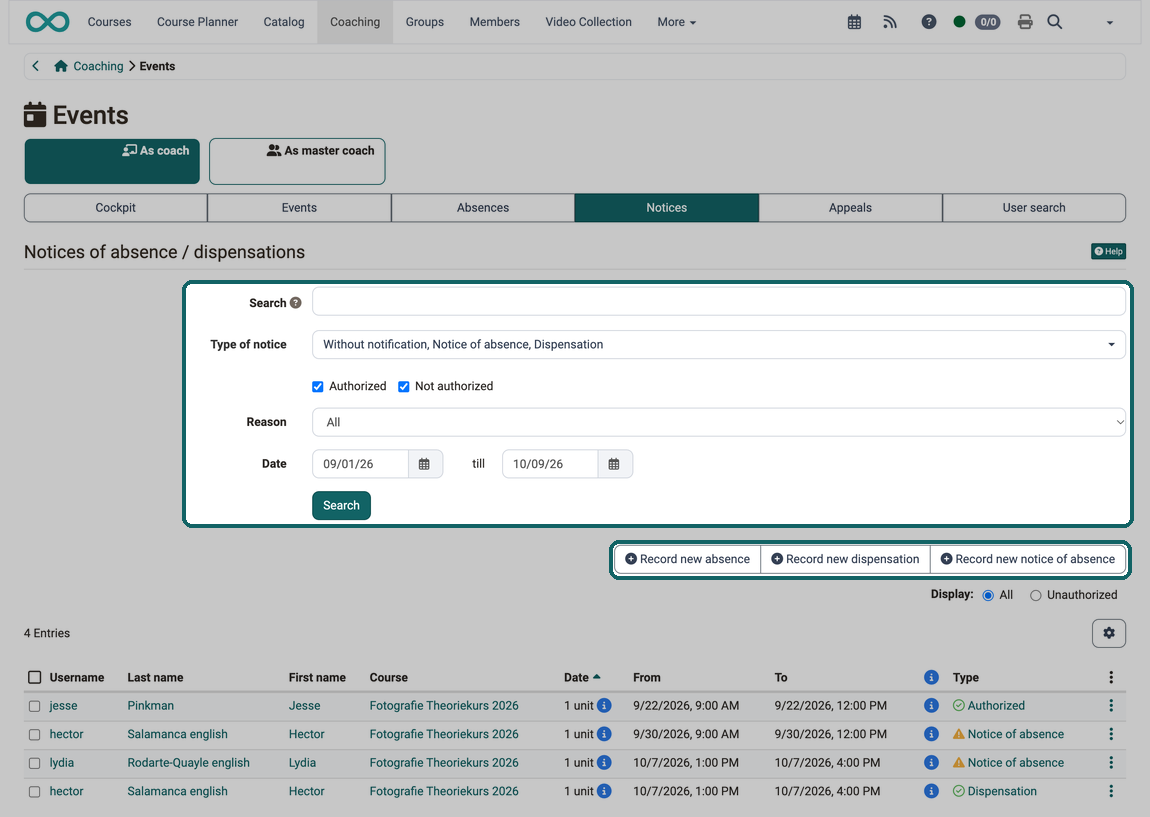This screenshot has width=1150, height=817.
Task: Open the Reason dropdown showing All
Action: [x=719, y=422]
